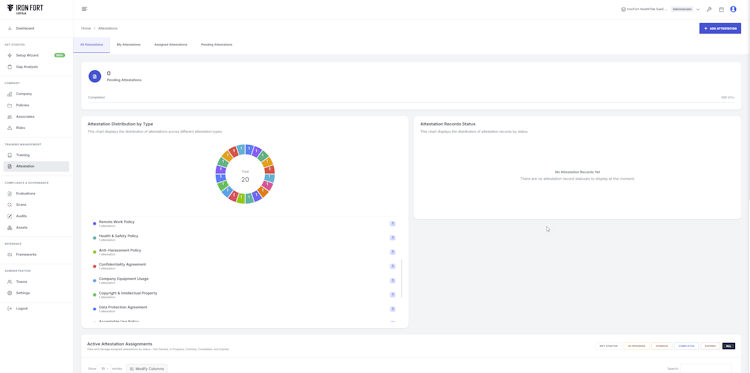
Task: Switch to the My Attestations tab
Action: tap(129, 44)
